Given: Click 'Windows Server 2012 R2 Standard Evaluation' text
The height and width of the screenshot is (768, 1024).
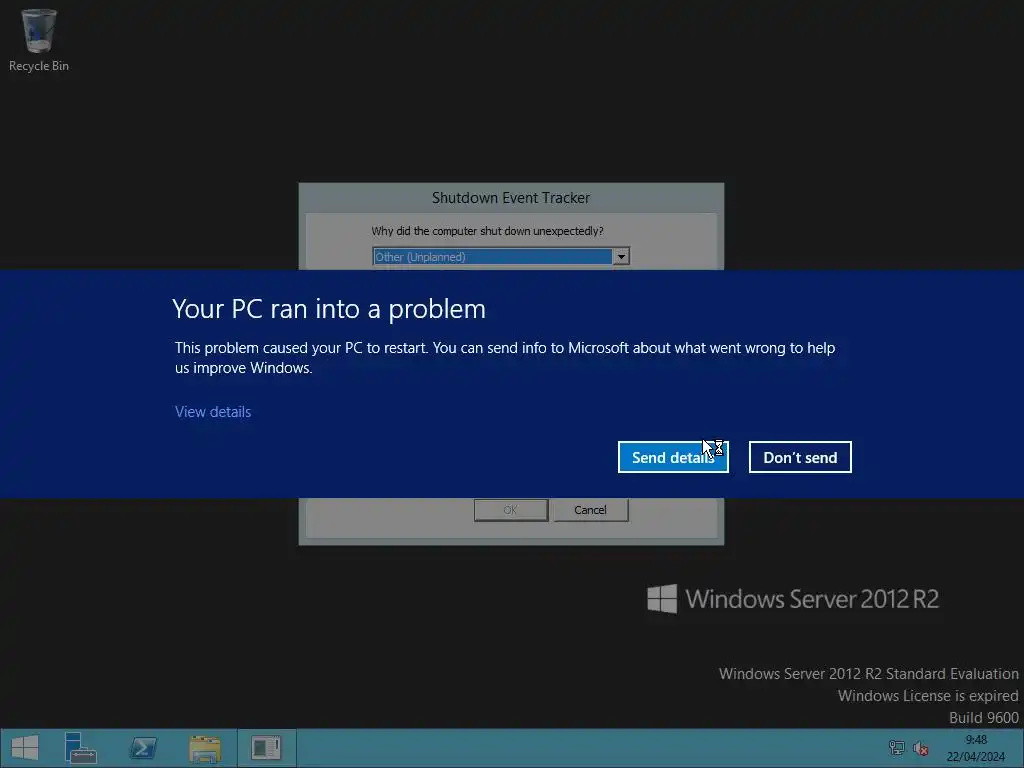Looking at the screenshot, I should click(x=869, y=674).
